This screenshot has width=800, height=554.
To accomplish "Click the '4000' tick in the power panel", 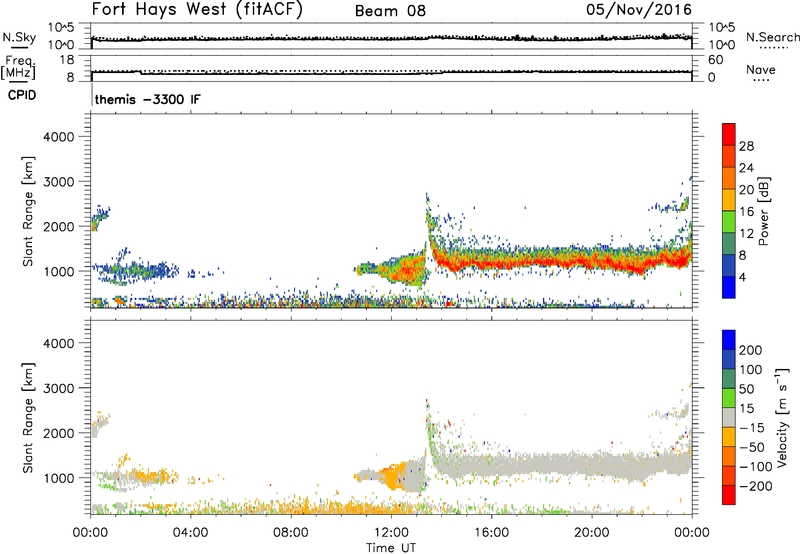I will [58, 137].
